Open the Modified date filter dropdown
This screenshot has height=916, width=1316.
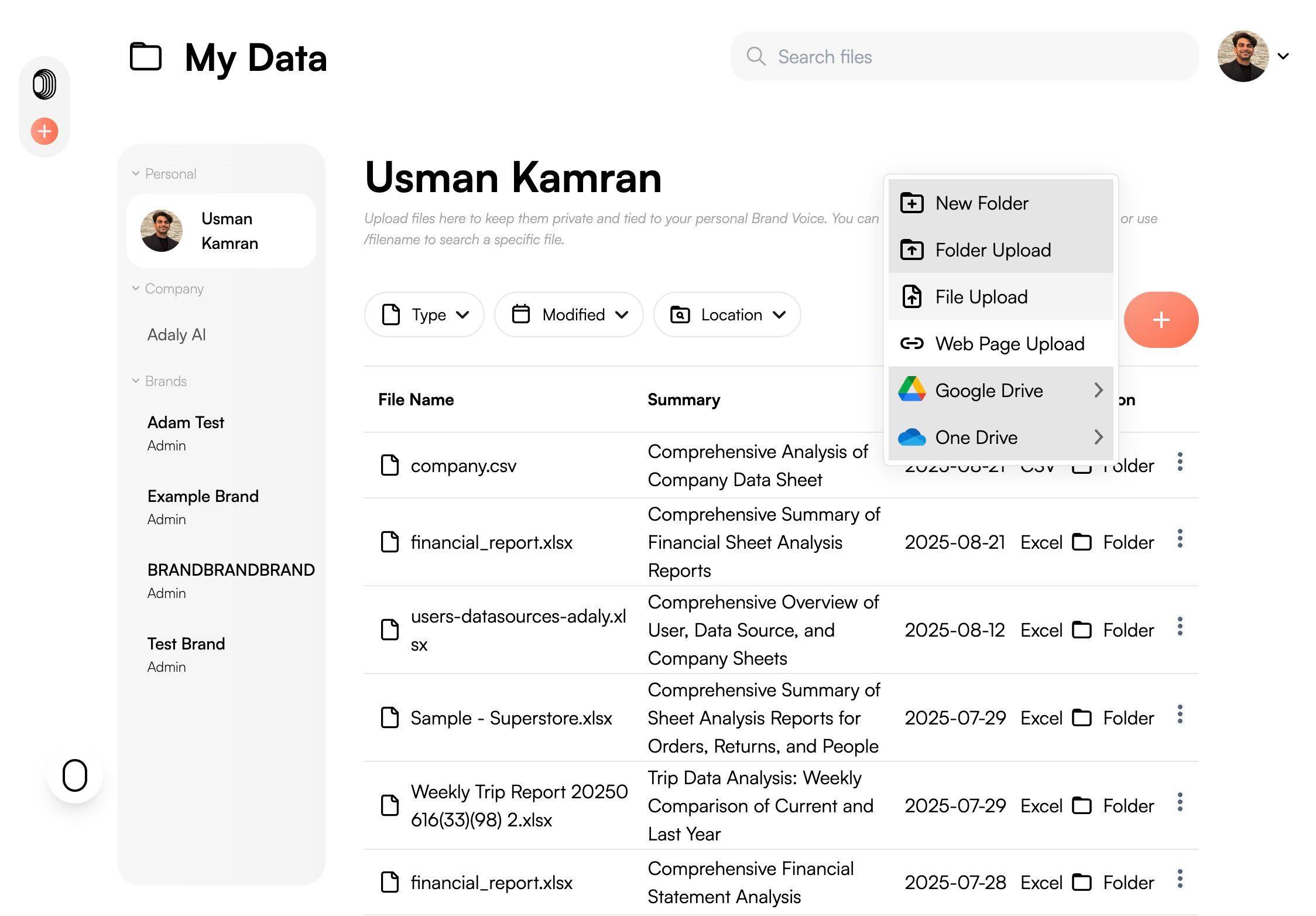[x=568, y=315]
